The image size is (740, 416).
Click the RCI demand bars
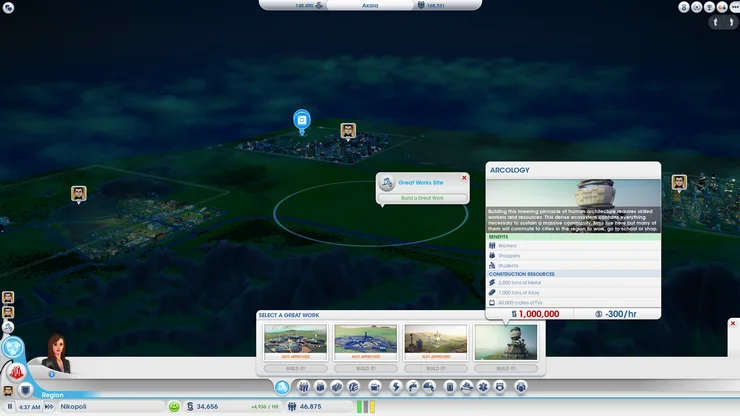(x=366, y=407)
